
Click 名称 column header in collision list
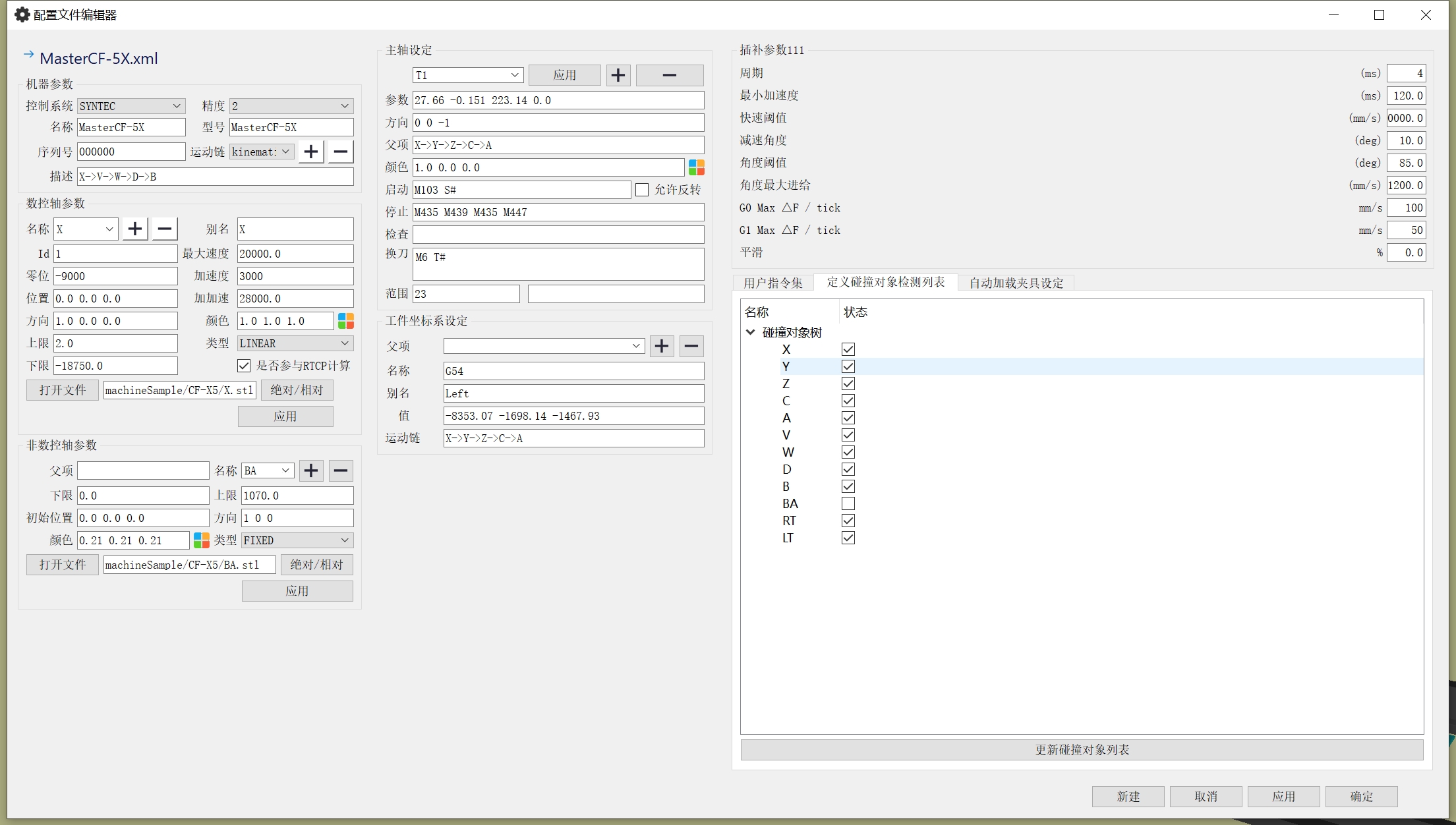pyautogui.click(x=790, y=312)
